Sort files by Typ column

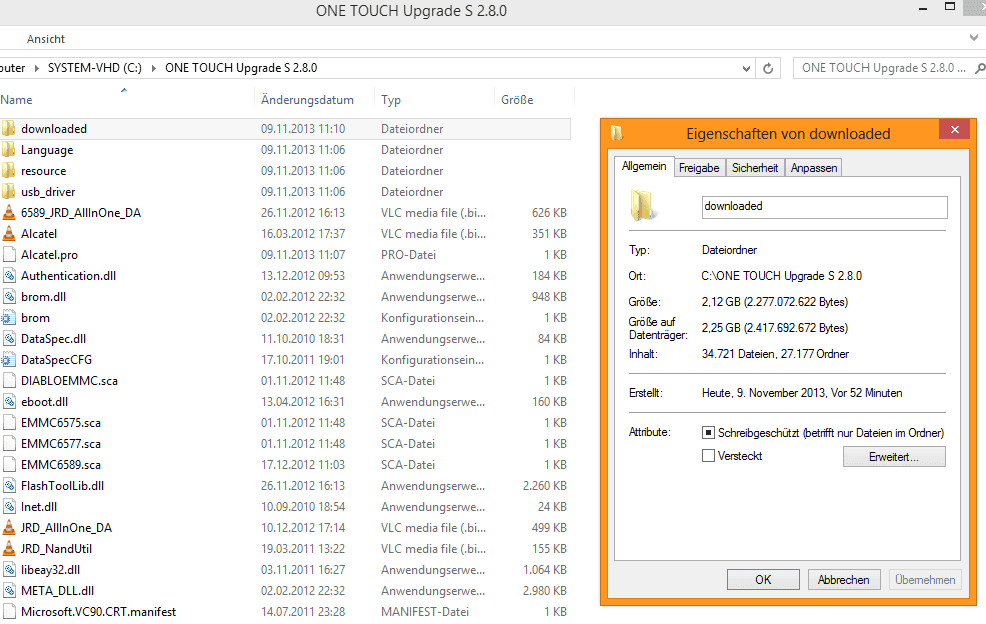click(391, 99)
